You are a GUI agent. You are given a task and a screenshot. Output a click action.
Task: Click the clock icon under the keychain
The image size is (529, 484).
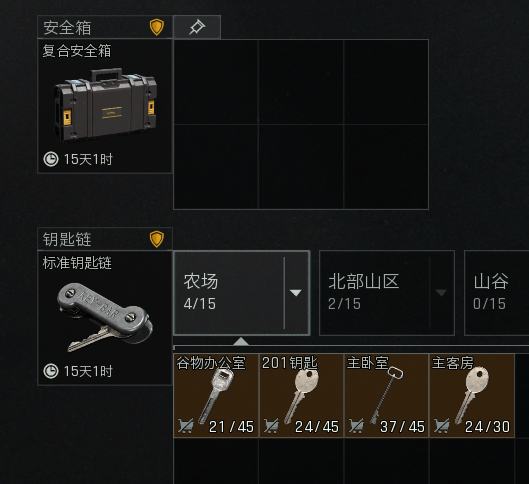[51, 371]
